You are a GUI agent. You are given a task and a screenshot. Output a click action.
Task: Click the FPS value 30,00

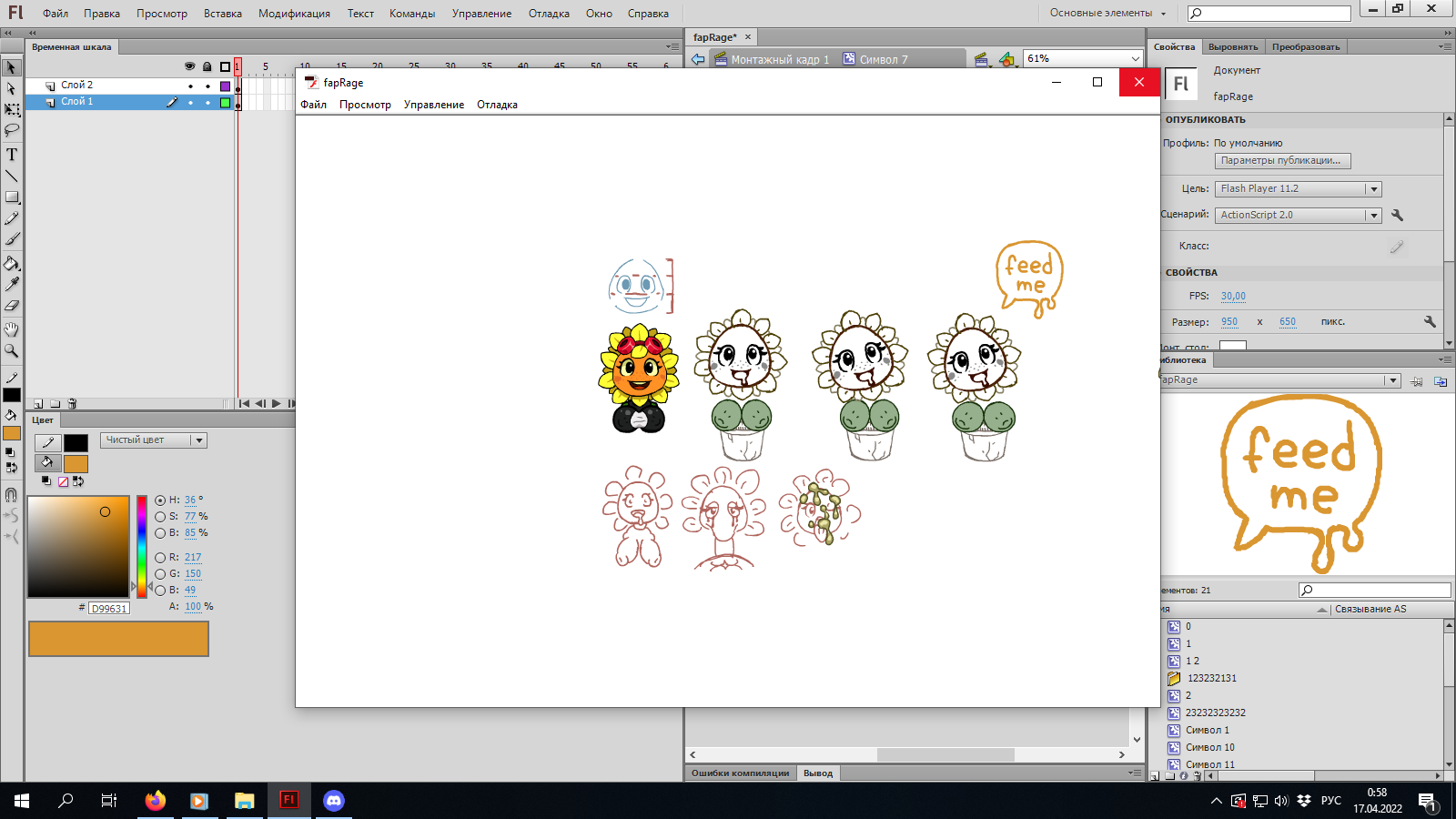(x=1233, y=296)
